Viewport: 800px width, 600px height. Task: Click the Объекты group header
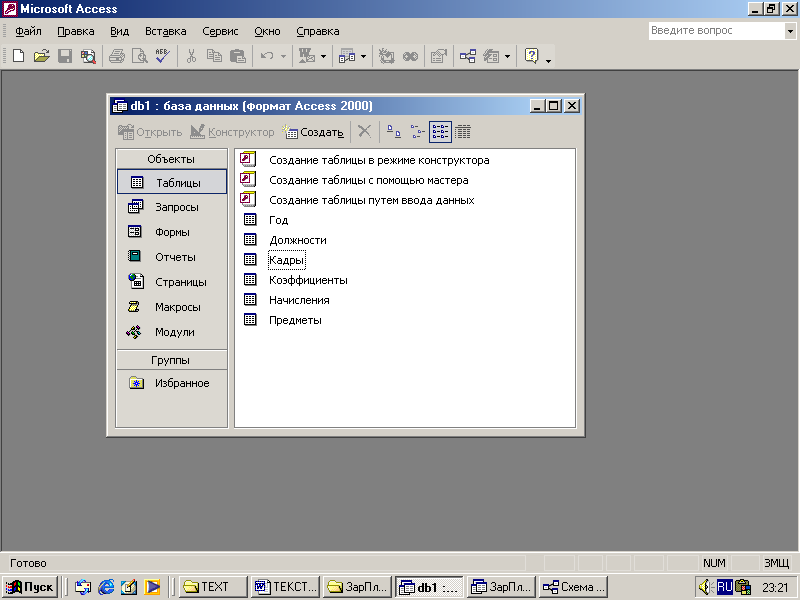coord(171,159)
